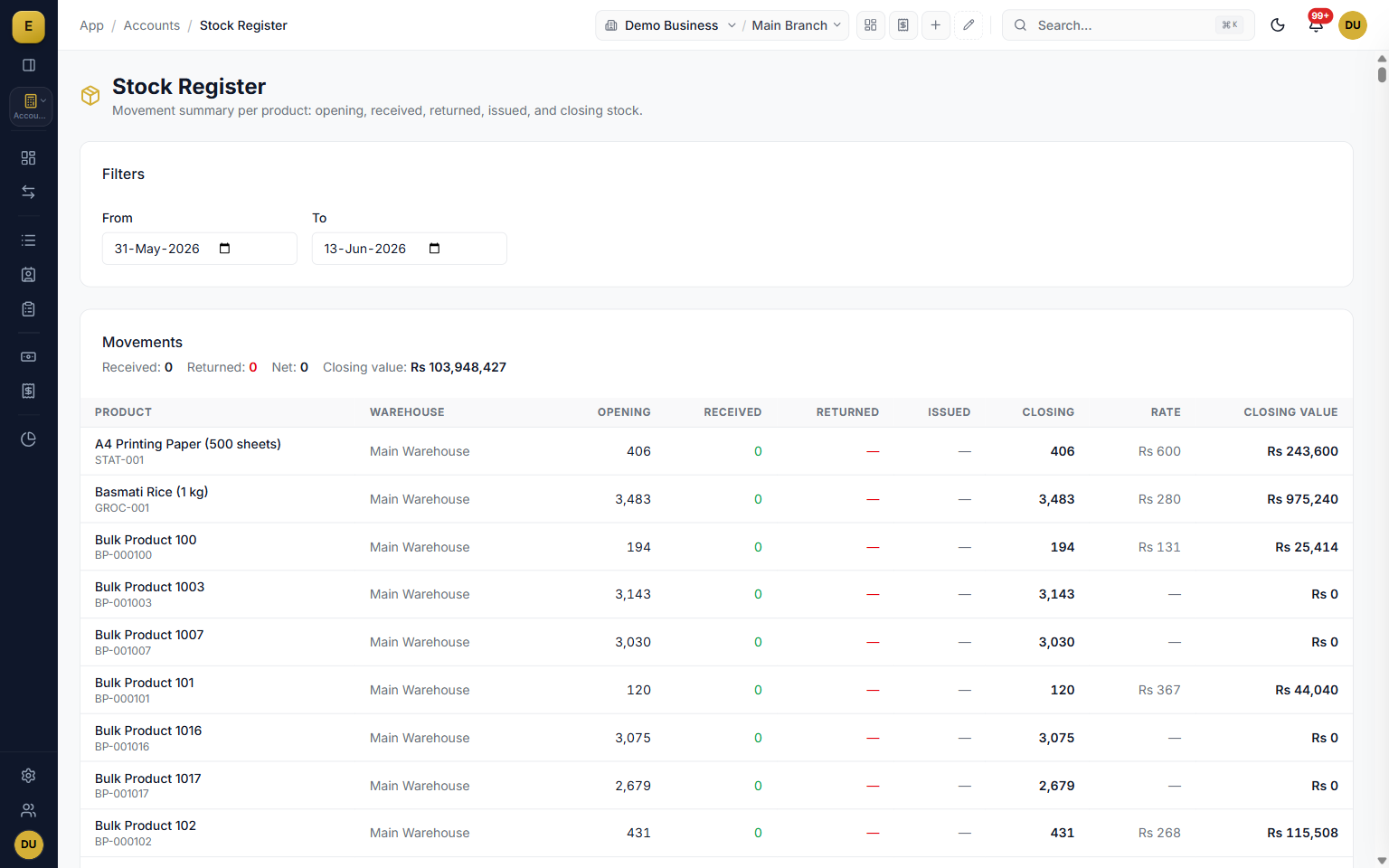The height and width of the screenshot is (868, 1389).
Task: Click the apps grid icon in header
Action: click(x=871, y=25)
